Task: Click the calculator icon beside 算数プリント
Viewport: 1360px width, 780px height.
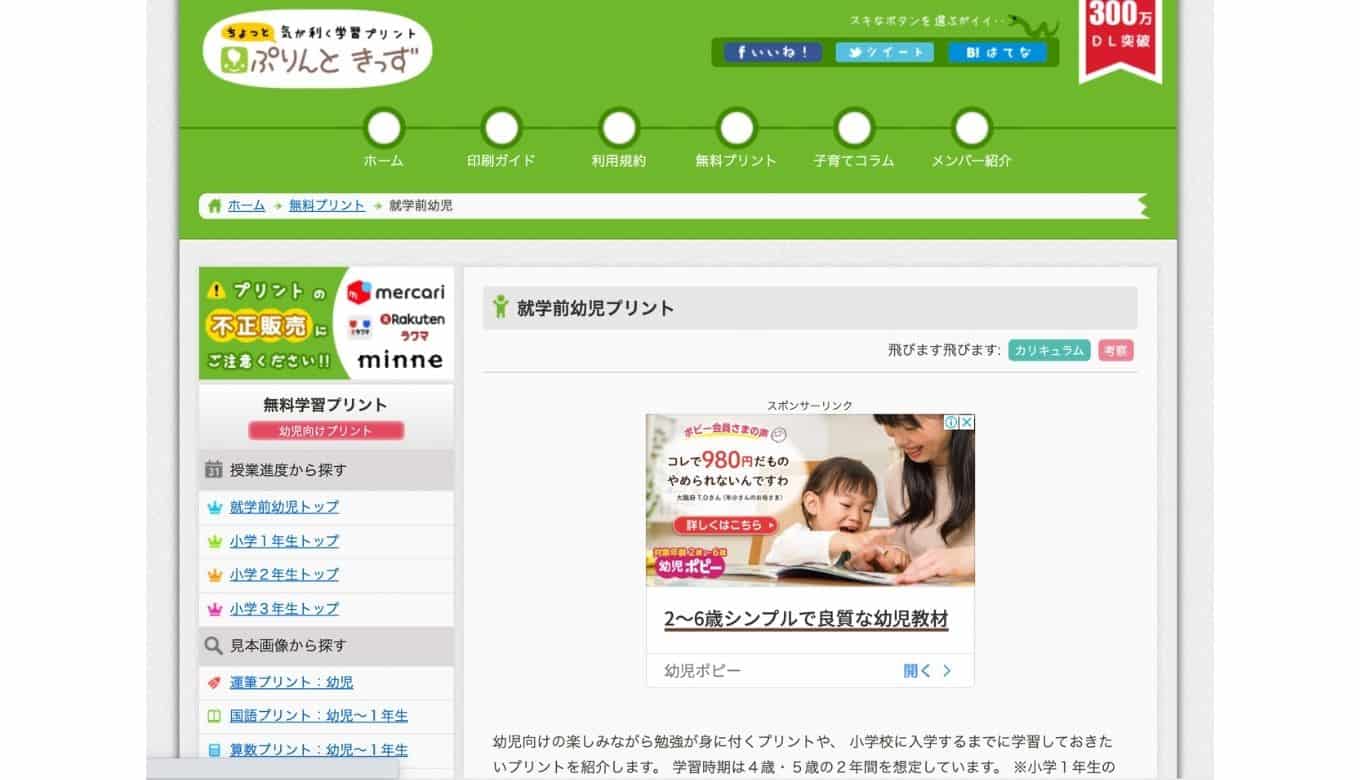Action: [x=213, y=749]
